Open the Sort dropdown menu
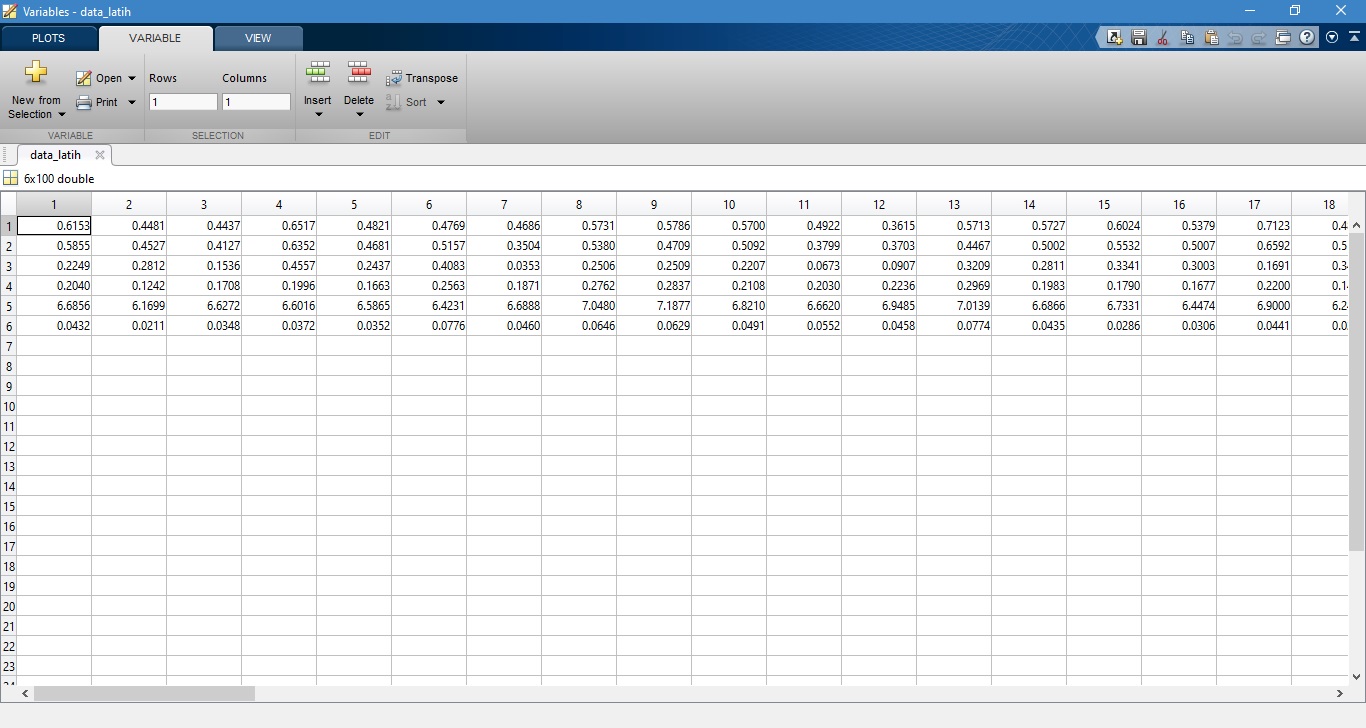The height and width of the screenshot is (728, 1366). (440, 102)
